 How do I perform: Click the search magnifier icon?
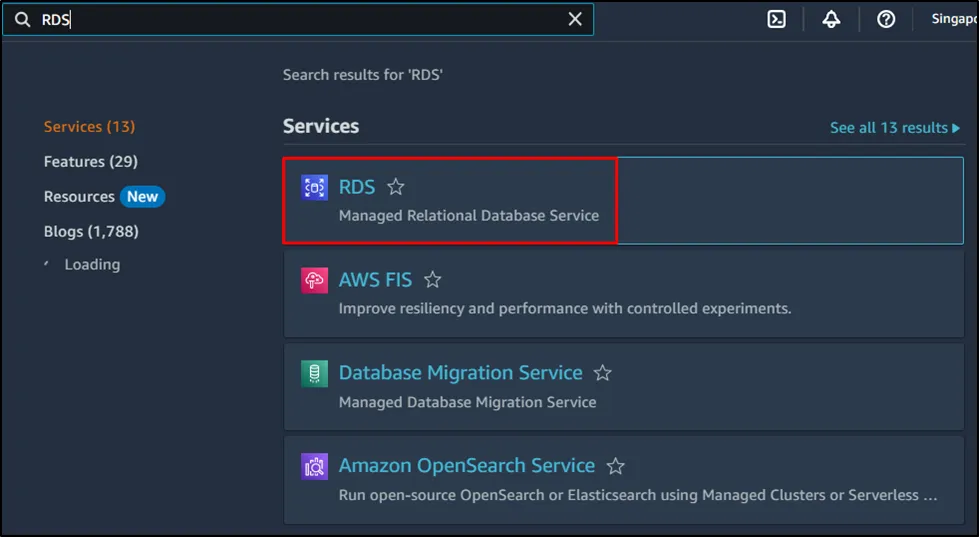22,19
